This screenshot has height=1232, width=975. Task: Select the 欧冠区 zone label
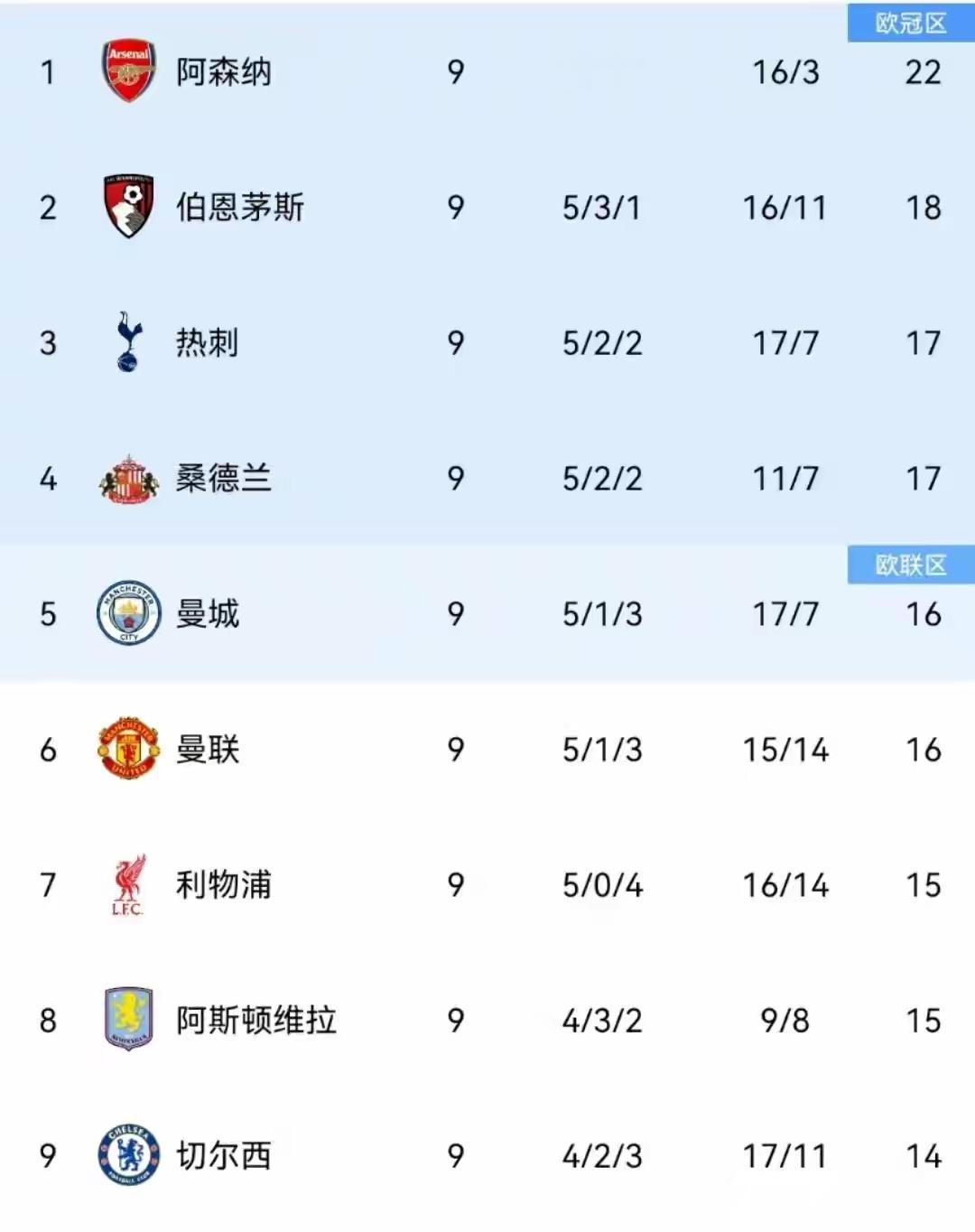click(911, 23)
